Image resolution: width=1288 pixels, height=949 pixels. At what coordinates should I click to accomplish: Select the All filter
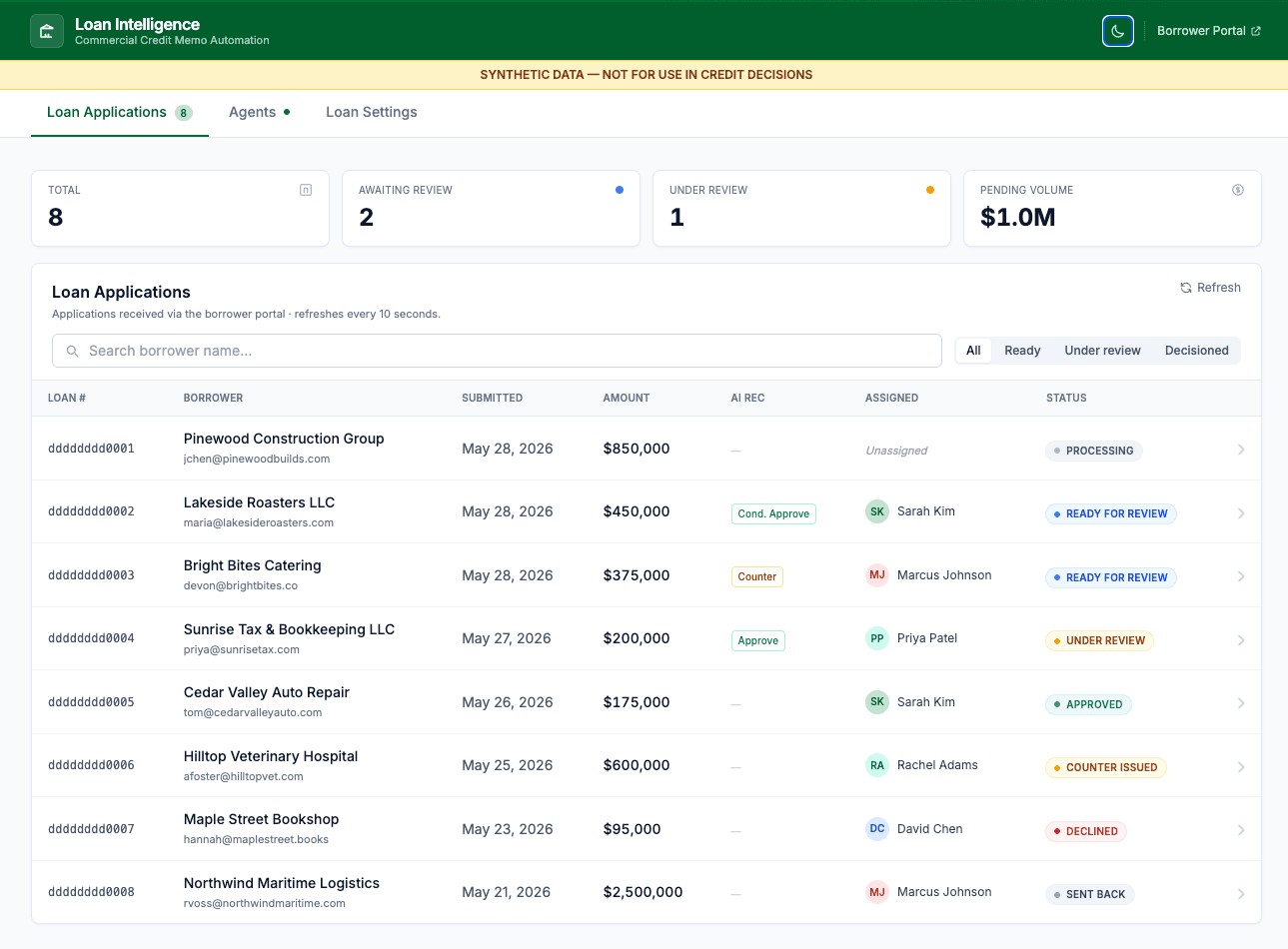pyautogui.click(x=973, y=351)
